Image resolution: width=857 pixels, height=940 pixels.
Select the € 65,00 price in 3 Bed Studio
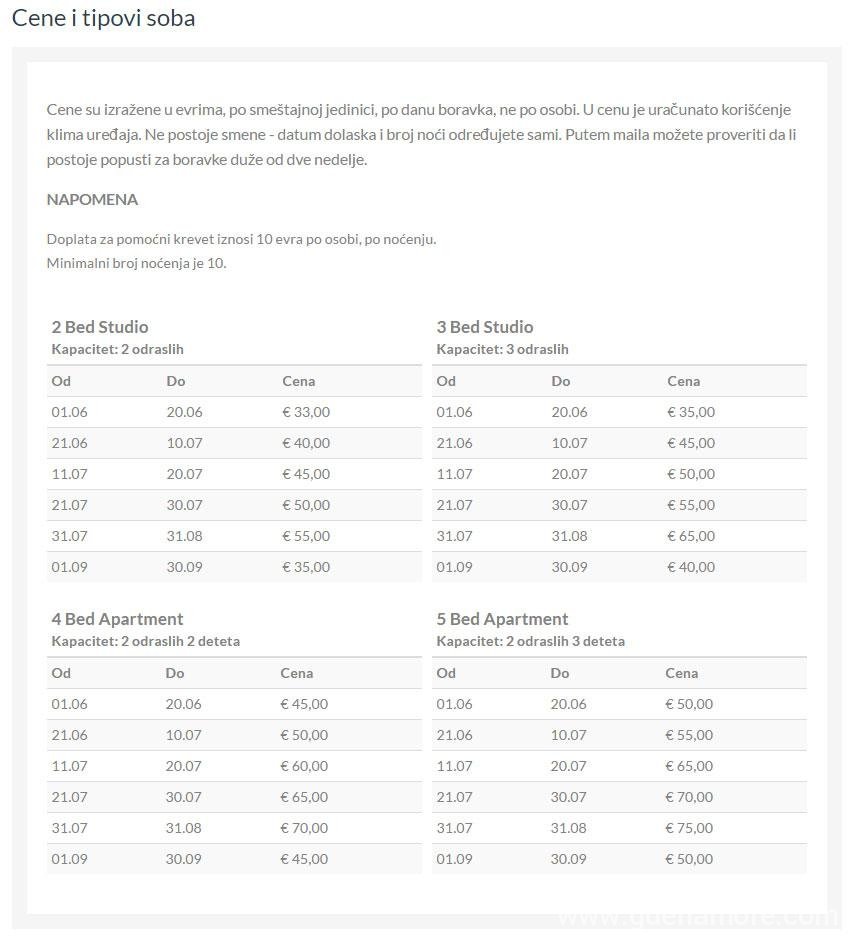691,536
